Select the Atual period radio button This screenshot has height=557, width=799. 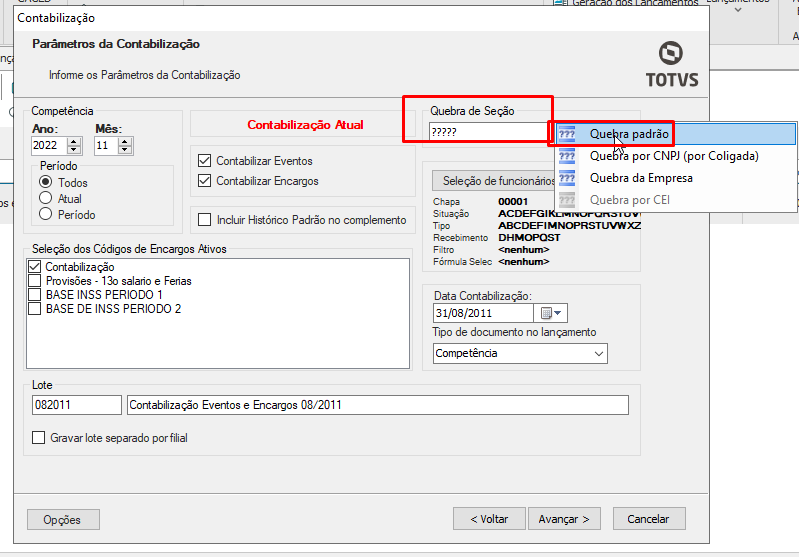click(x=45, y=198)
